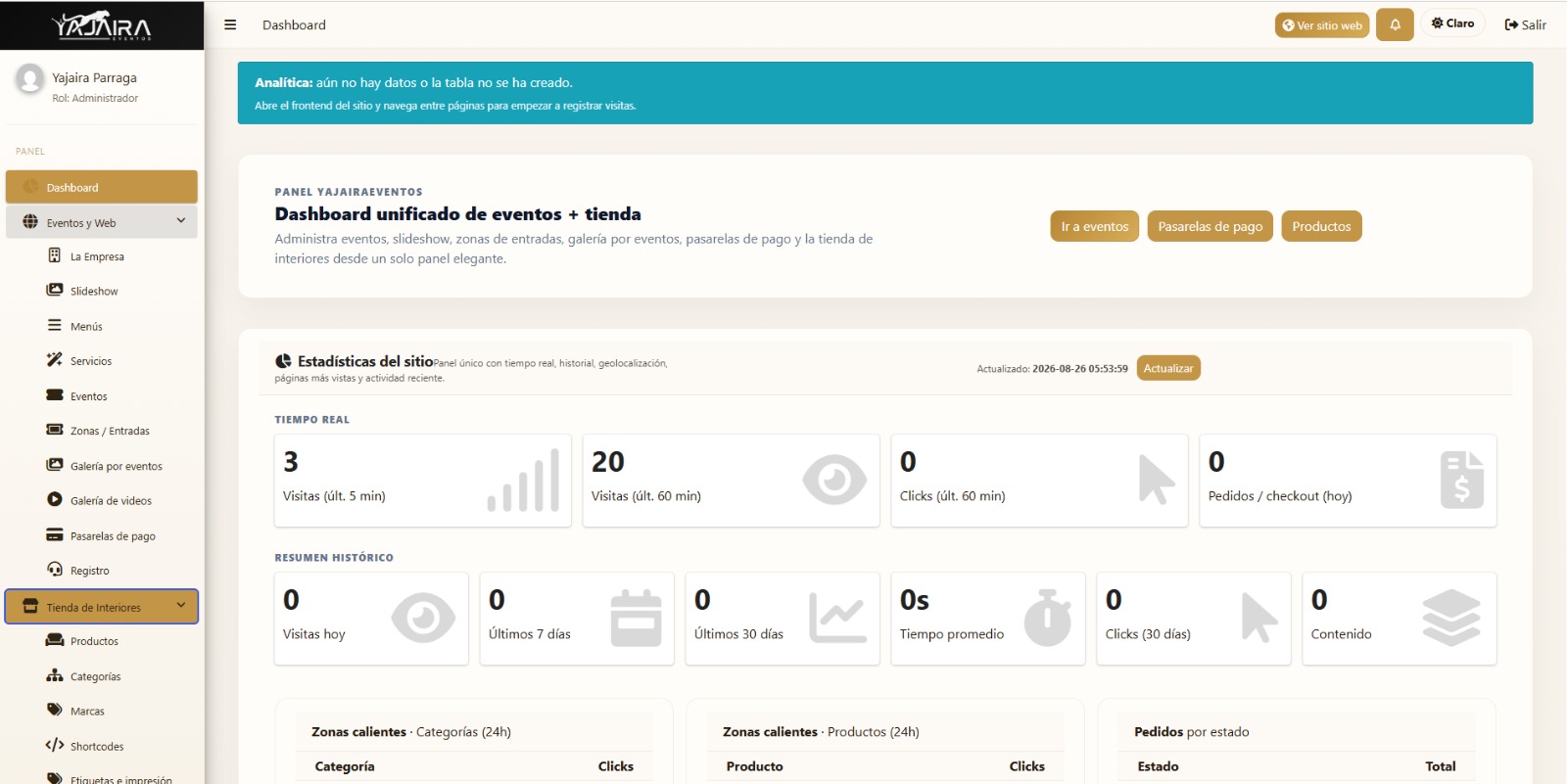
Task: Click the Galería por eventos icon
Action: pos(55,465)
